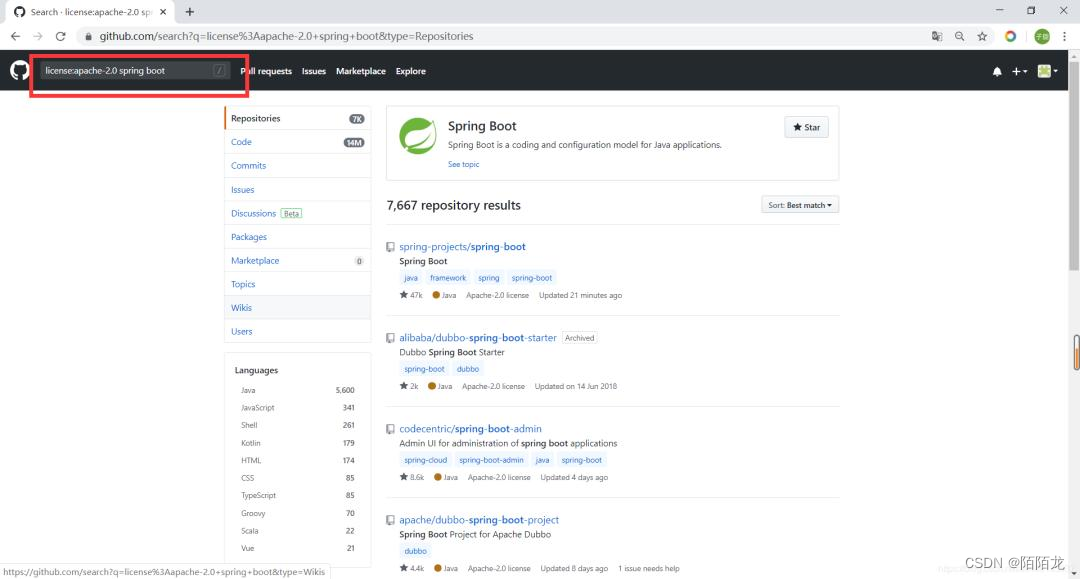Open codecentric/spring-boot-admin repository
The width and height of the screenshot is (1080, 579).
[470, 428]
